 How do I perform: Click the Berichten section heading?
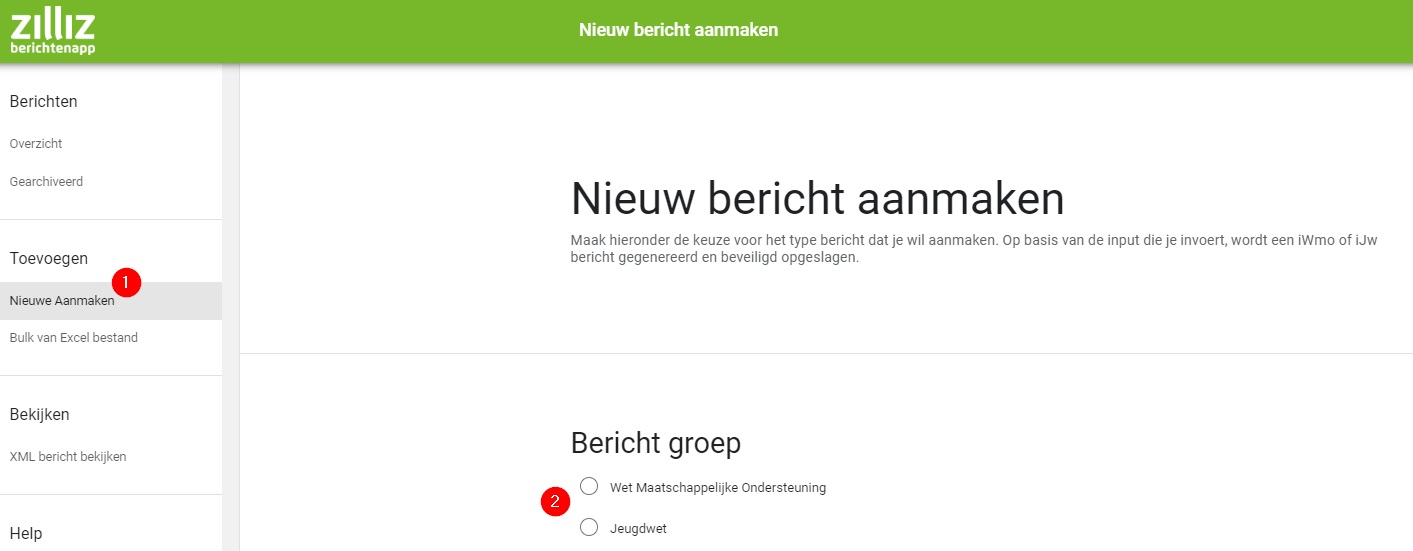pyautogui.click(x=43, y=102)
